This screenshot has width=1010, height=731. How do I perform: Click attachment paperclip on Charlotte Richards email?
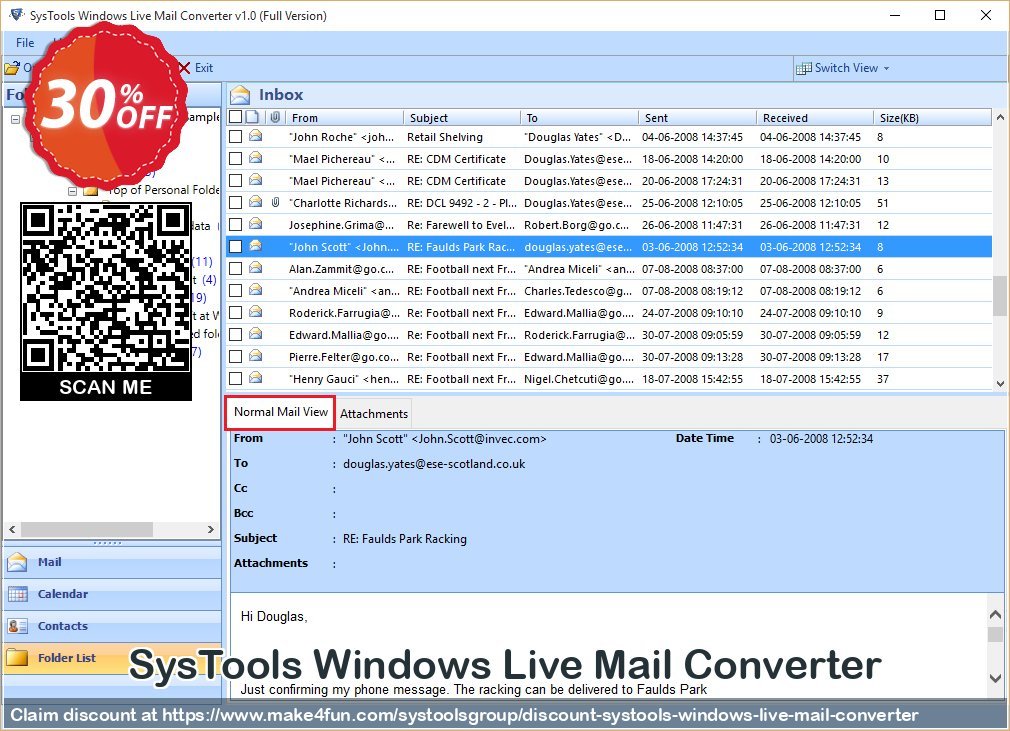[x=275, y=203]
